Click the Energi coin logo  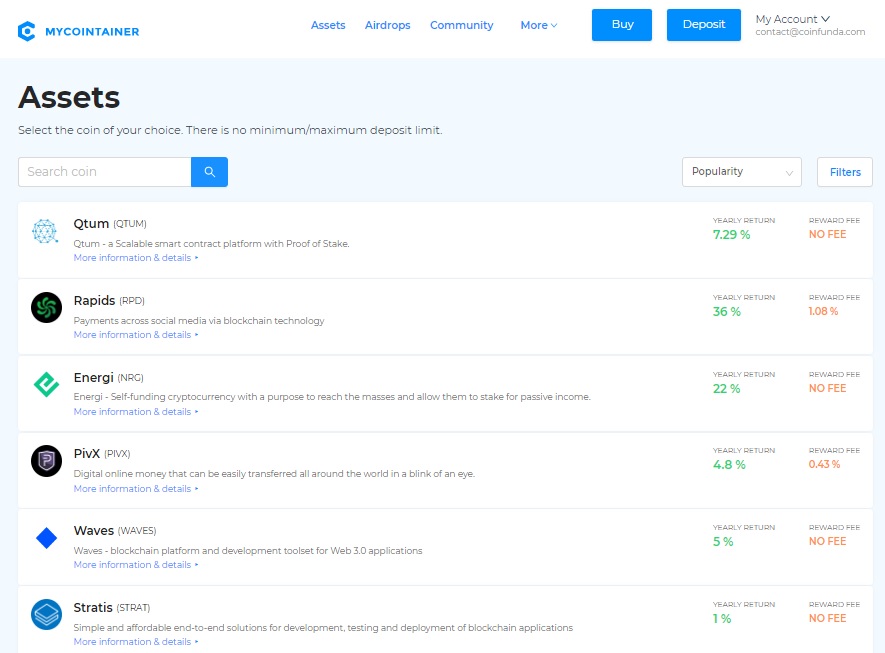click(46, 384)
